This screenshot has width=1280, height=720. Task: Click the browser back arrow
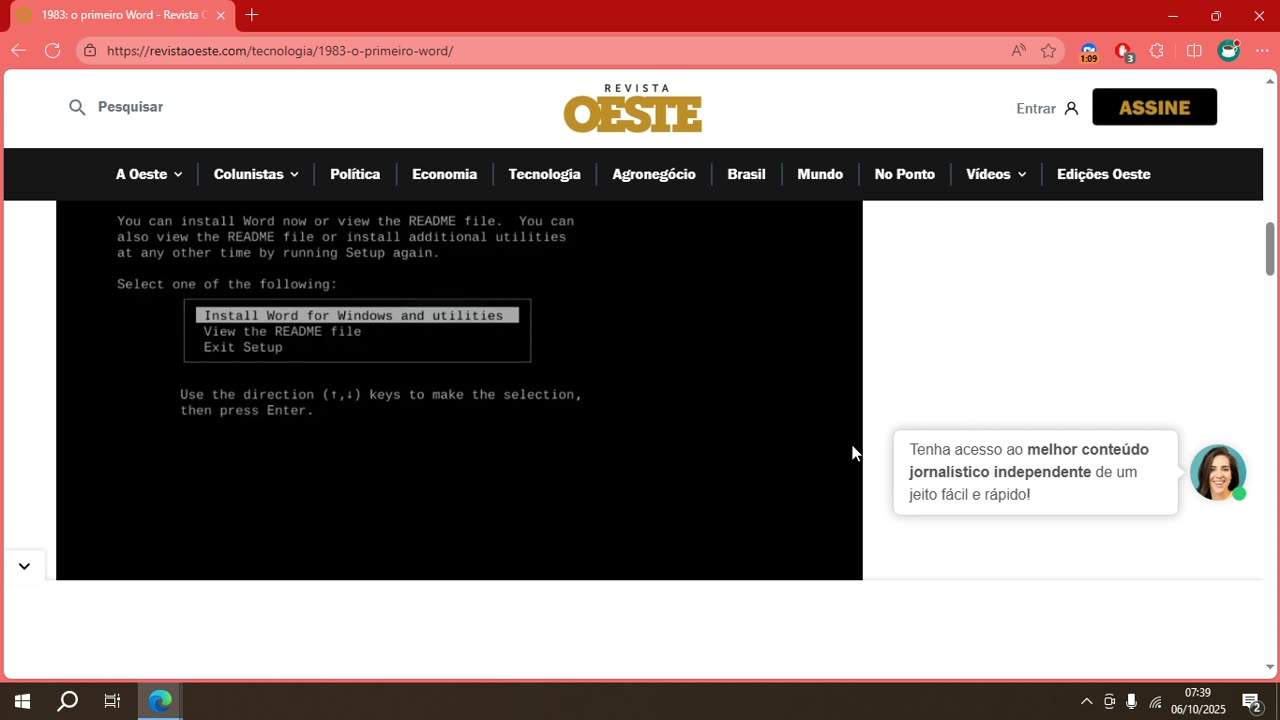(x=19, y=50)
